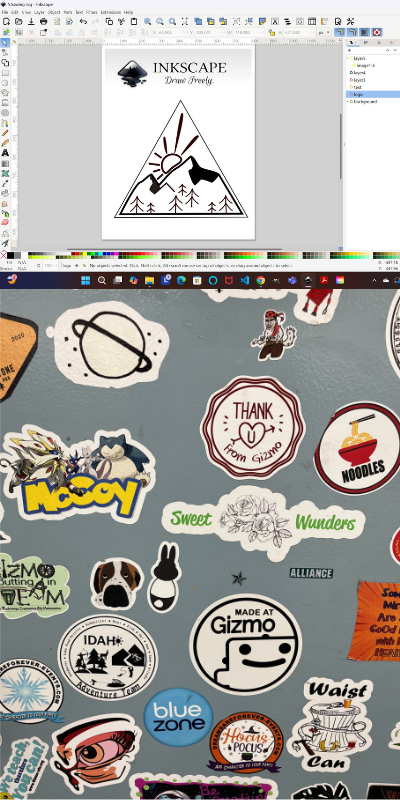Viewport: 400px width, 800px height.
Task: Select the Gradient tool
Action: coord(5,163)
